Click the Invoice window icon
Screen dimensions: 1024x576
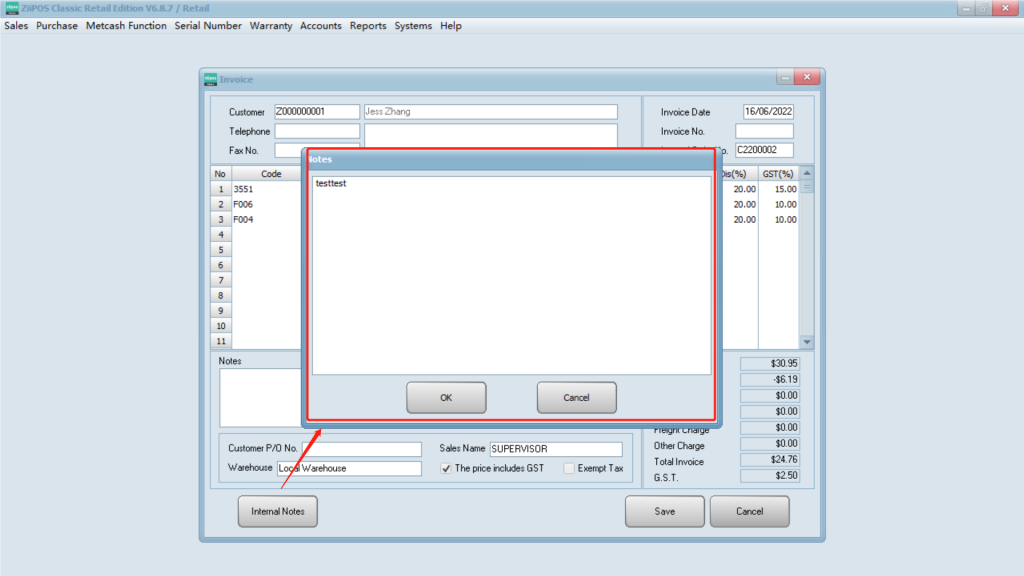[x=210, y=79]
